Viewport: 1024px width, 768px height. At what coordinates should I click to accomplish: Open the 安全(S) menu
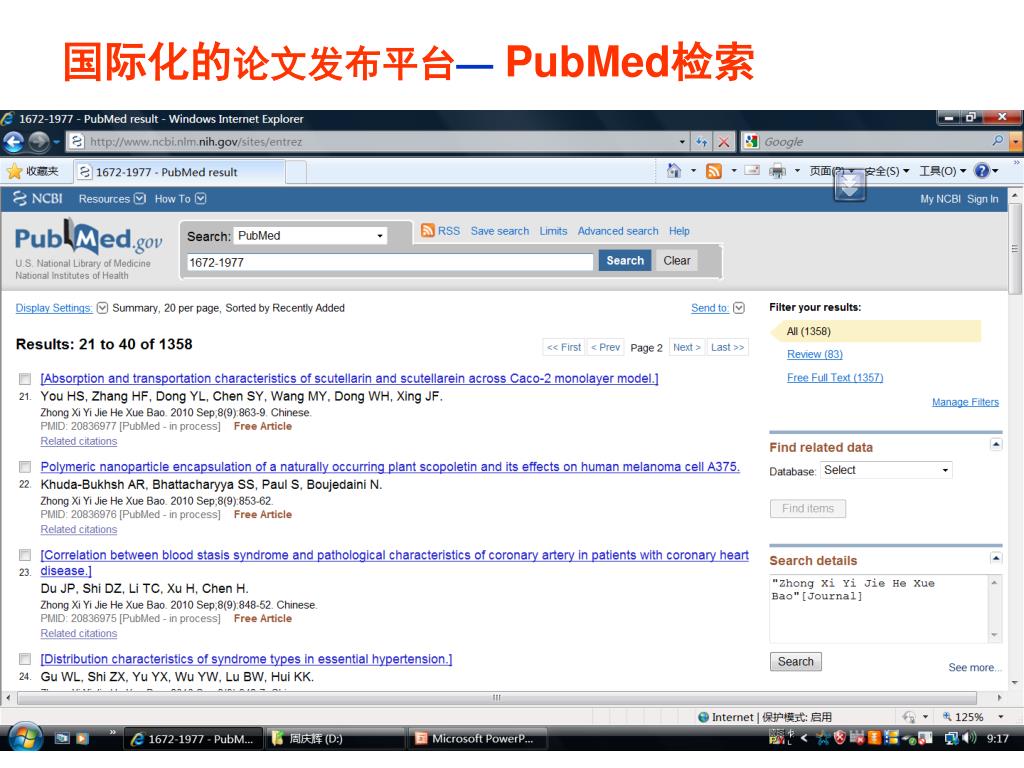(x=887, y=171)
